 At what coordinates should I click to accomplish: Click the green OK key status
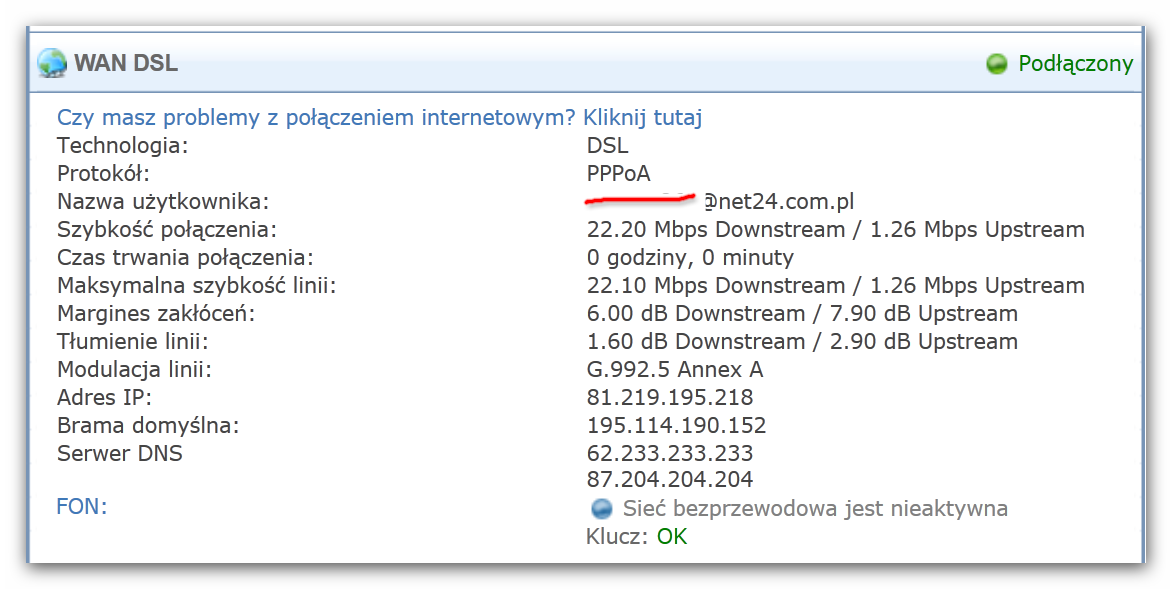[x=672, y=537]
